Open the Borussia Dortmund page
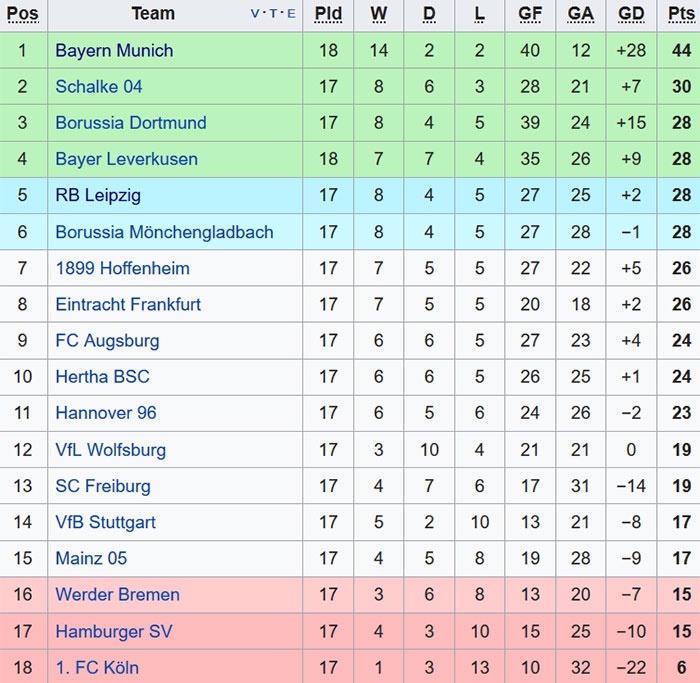This screenshot has width=700, height=683. click(131, 123)
